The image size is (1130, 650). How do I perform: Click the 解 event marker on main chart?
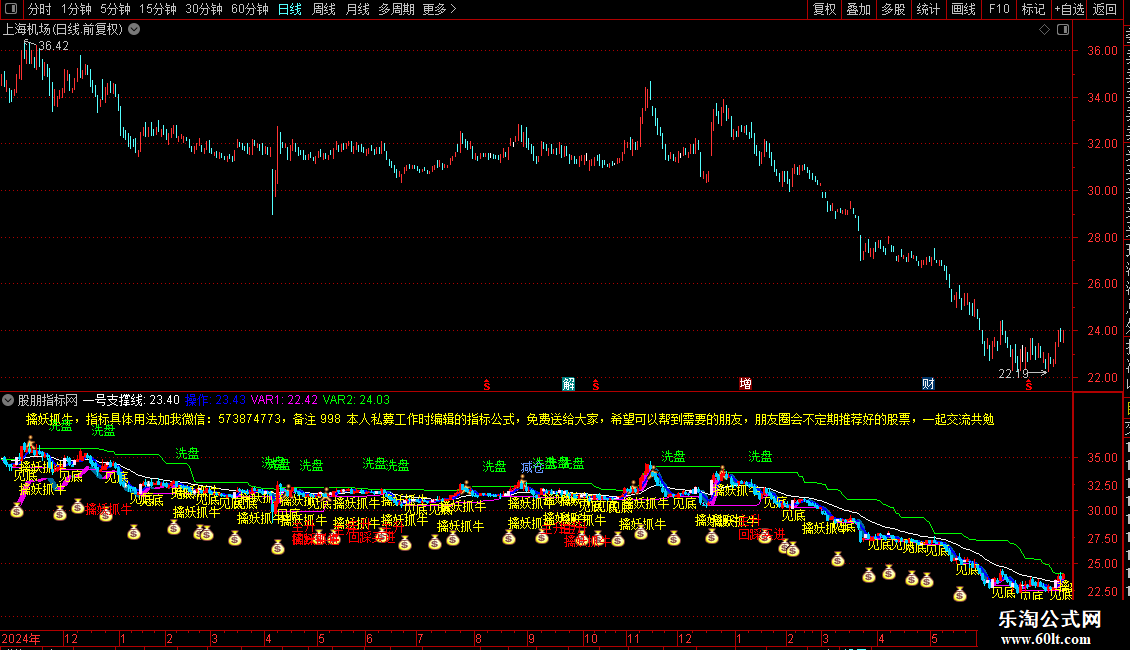point(569,384)
